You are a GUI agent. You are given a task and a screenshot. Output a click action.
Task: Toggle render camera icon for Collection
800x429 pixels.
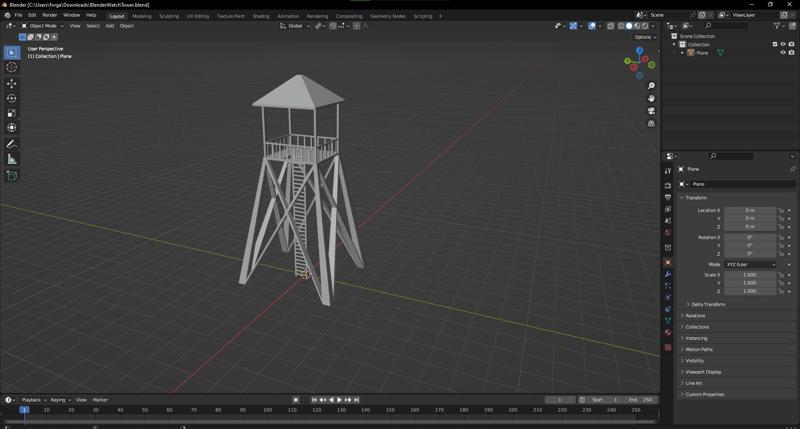[791, 44]
